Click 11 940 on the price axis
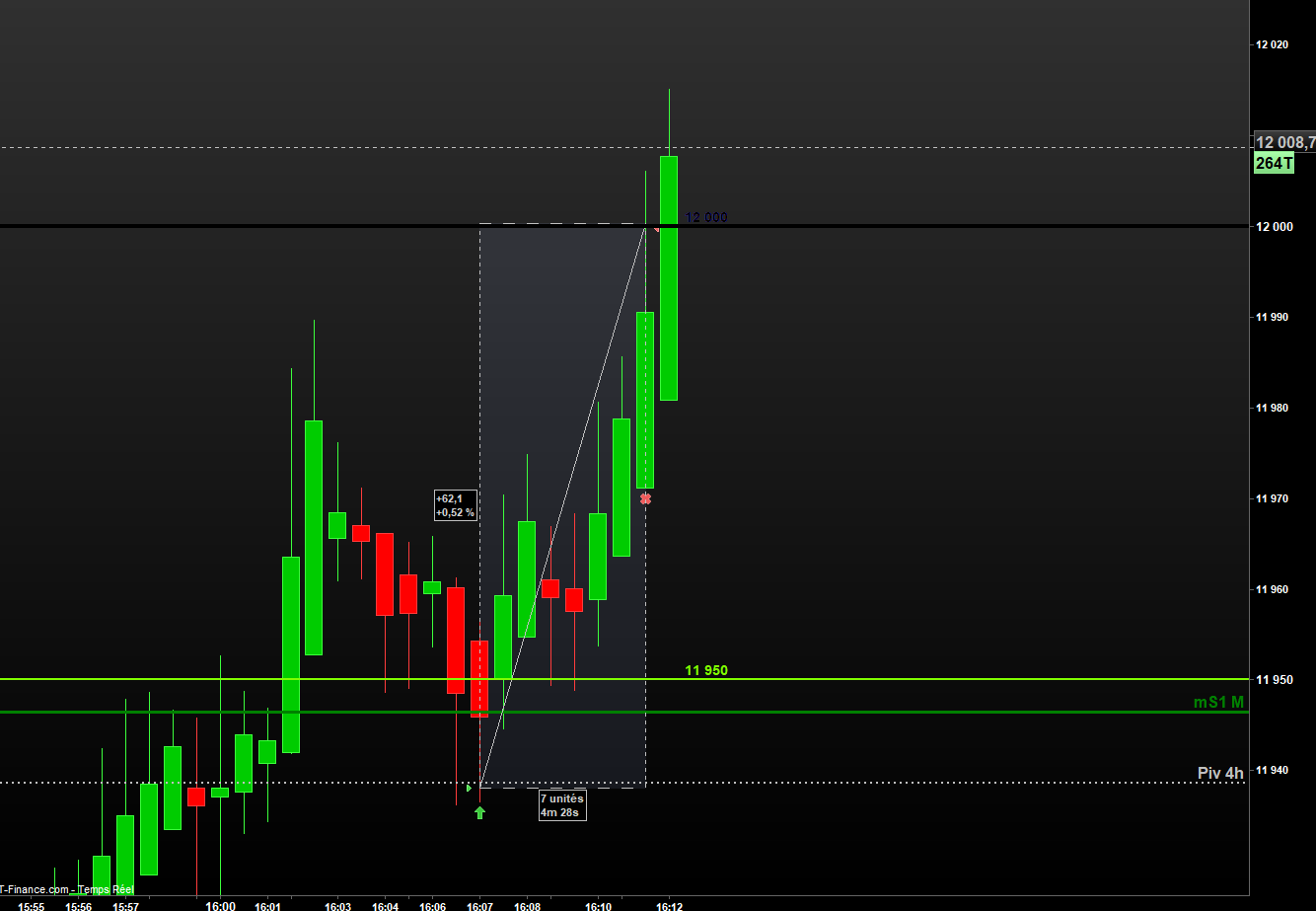Viewport: 1316px width, 911px height. 1271,770
